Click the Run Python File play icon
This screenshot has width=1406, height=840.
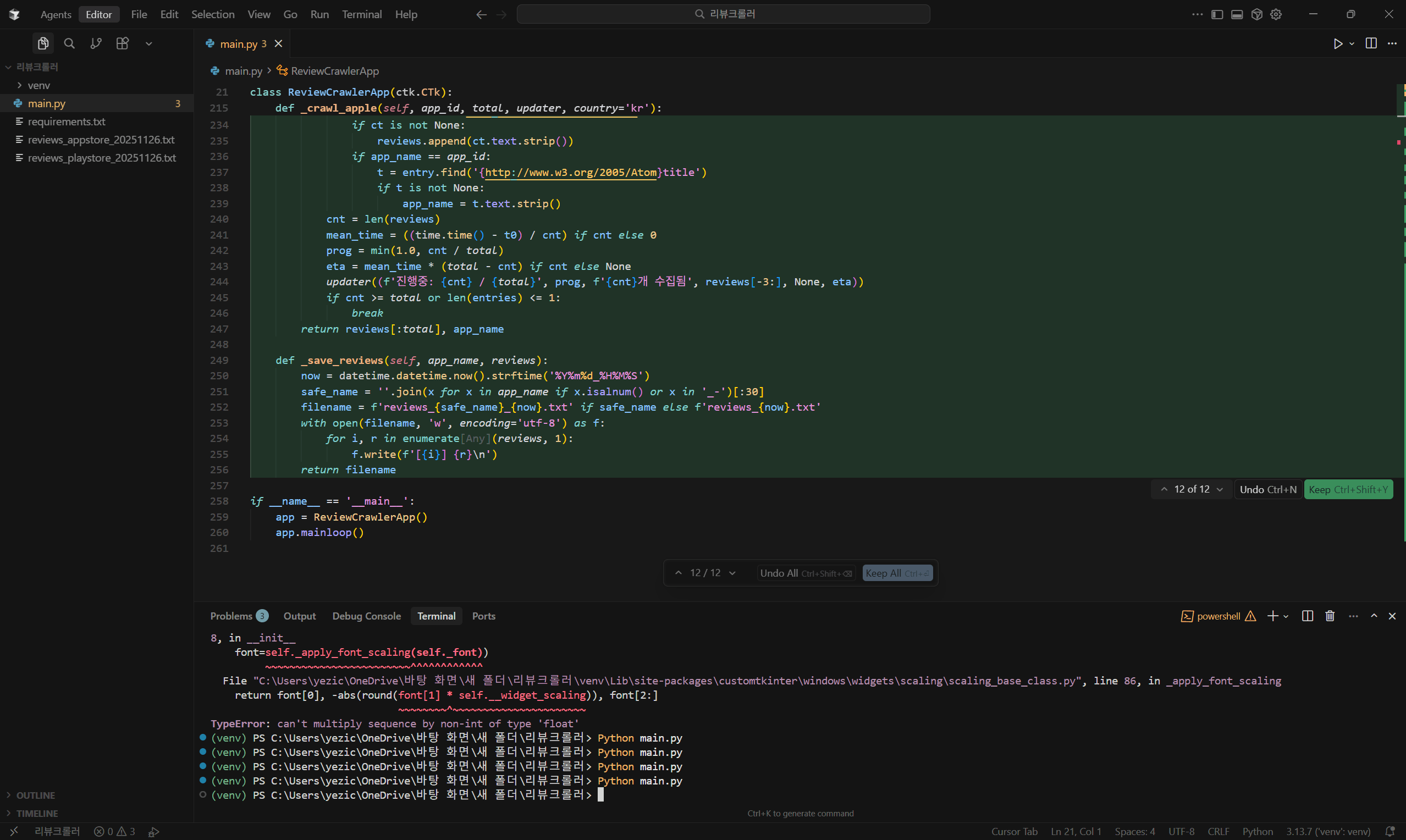pos(1337,43)
